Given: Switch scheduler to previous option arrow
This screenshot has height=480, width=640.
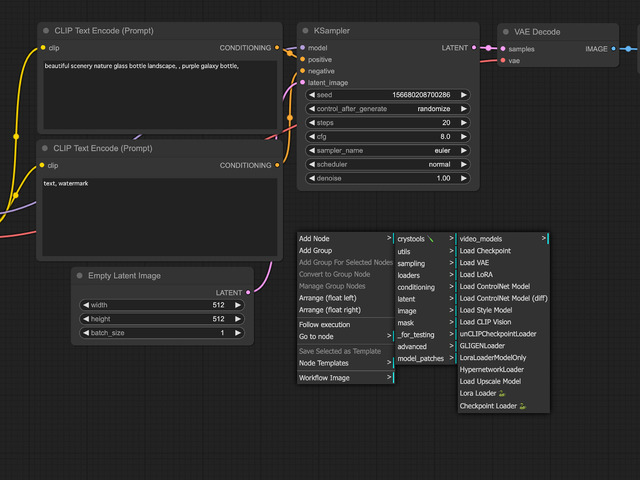Looking at the screenshot, I should click(312, 164).
